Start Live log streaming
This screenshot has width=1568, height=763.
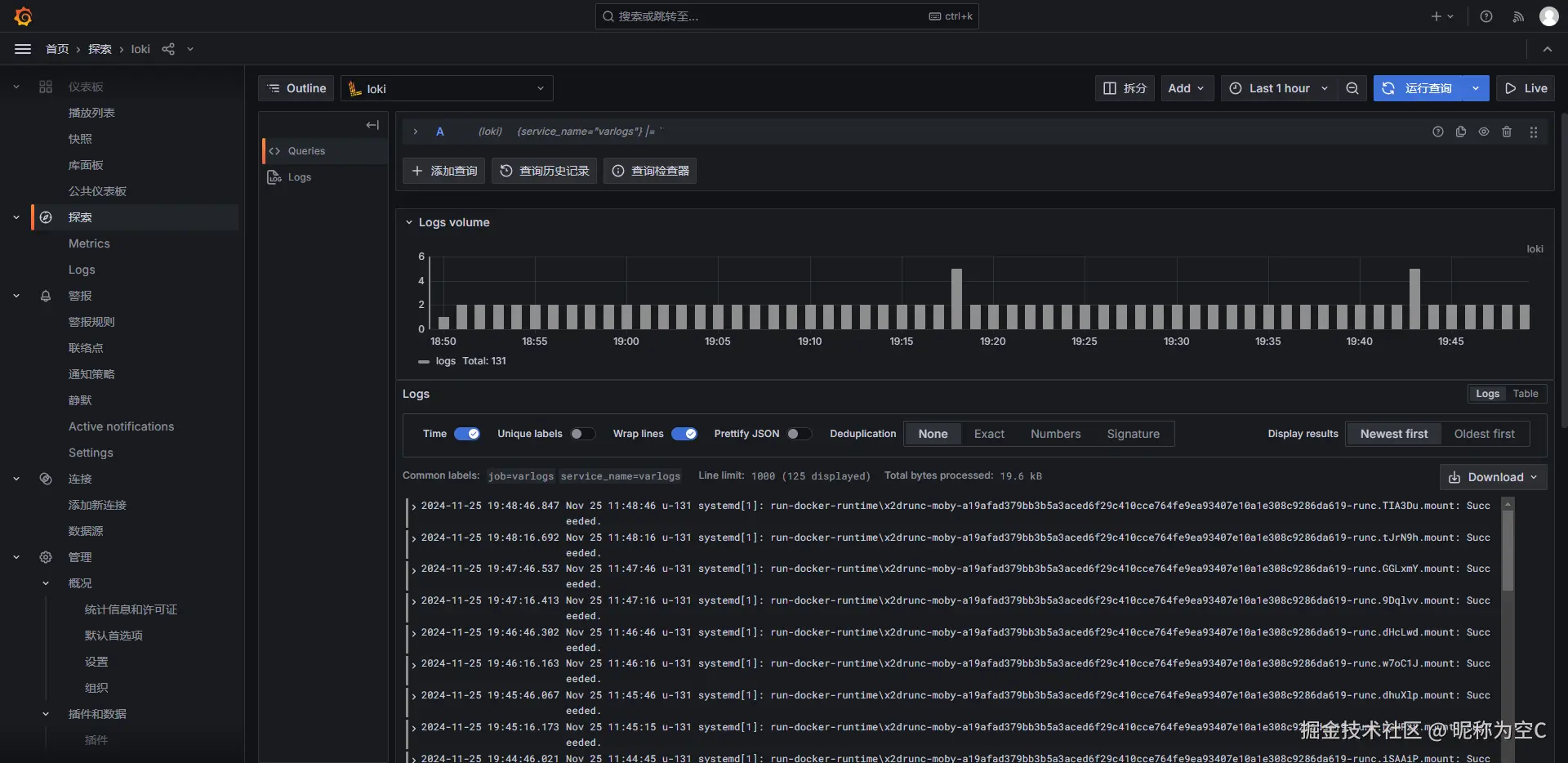1526,88
